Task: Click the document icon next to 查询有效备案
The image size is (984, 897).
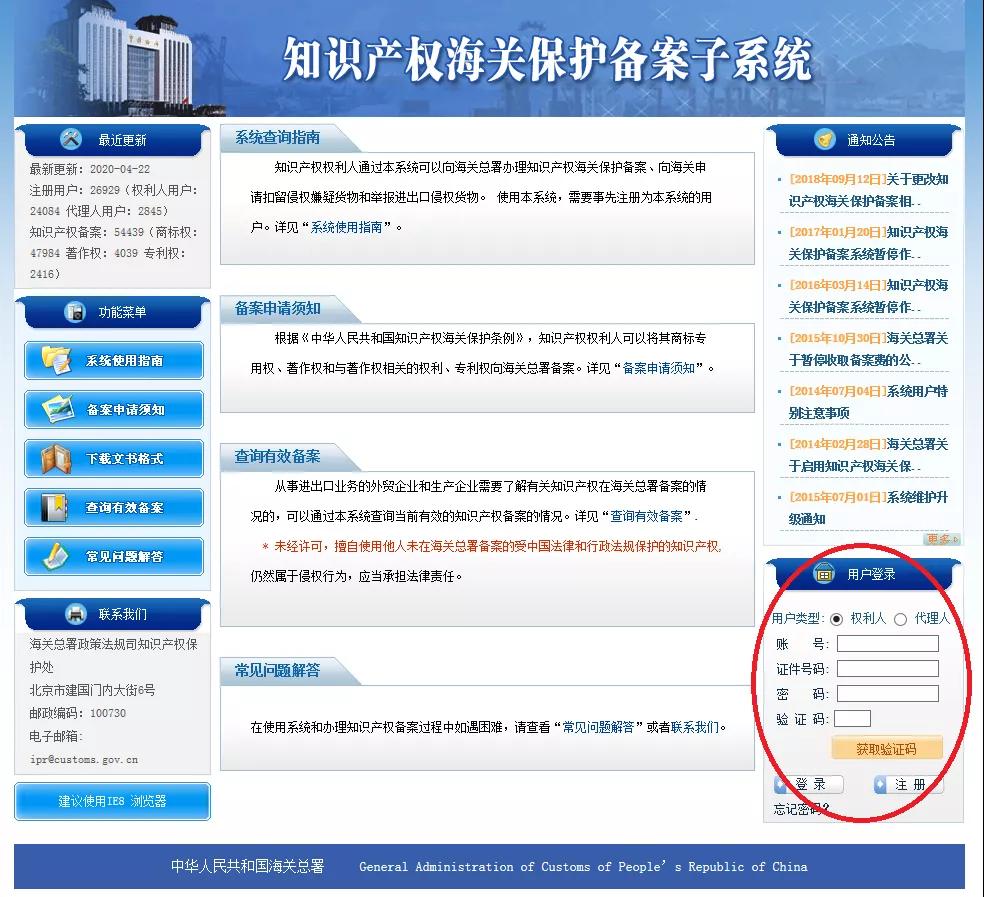Action: 56,506
